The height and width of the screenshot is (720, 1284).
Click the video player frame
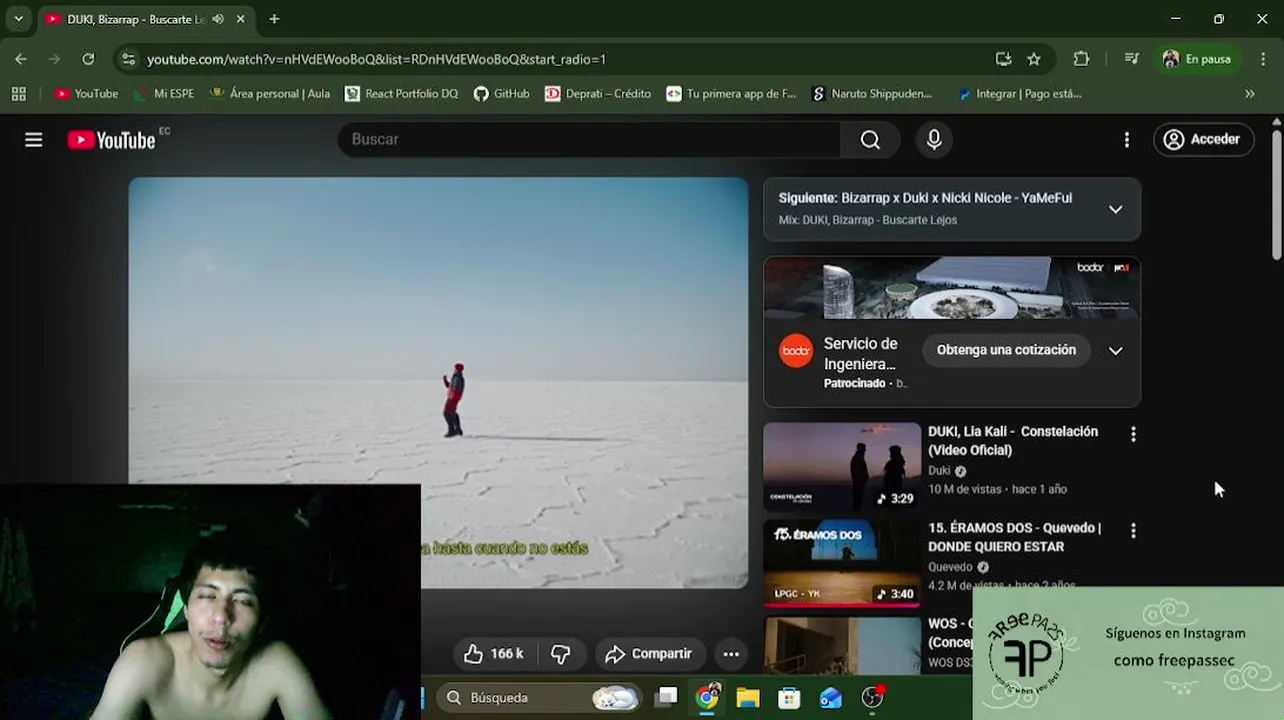click(438, 382)
